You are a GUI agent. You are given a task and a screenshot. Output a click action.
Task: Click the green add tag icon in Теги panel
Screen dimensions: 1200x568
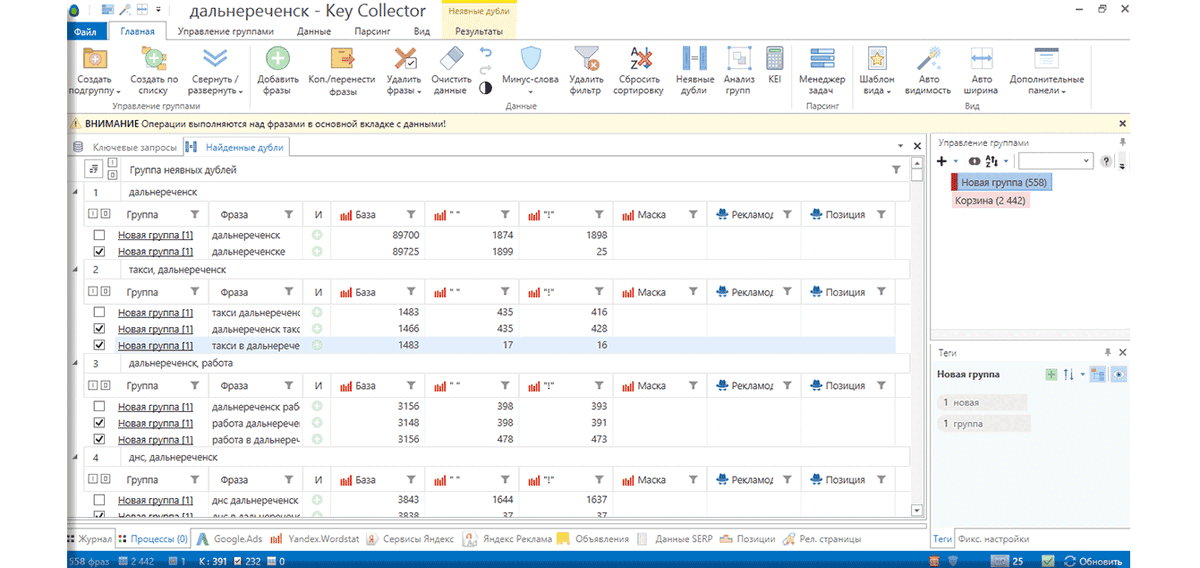pos(1050,374)
